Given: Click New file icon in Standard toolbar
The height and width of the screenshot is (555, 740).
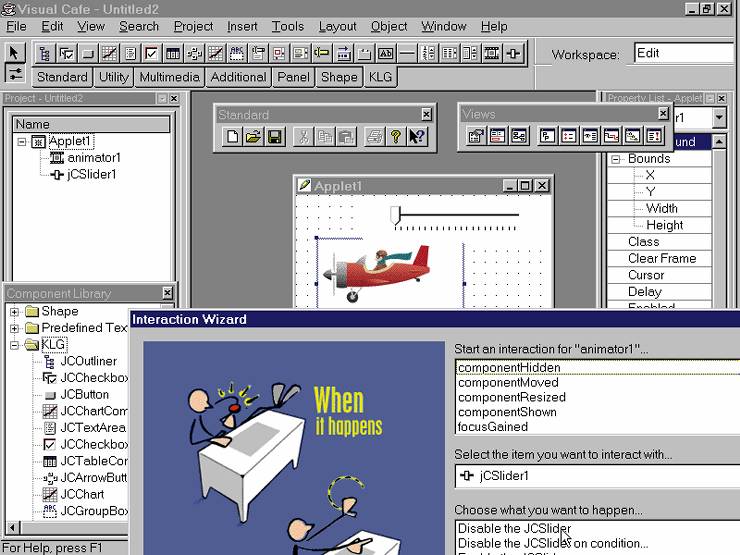Looking at the screenshot, I should 232,137.
